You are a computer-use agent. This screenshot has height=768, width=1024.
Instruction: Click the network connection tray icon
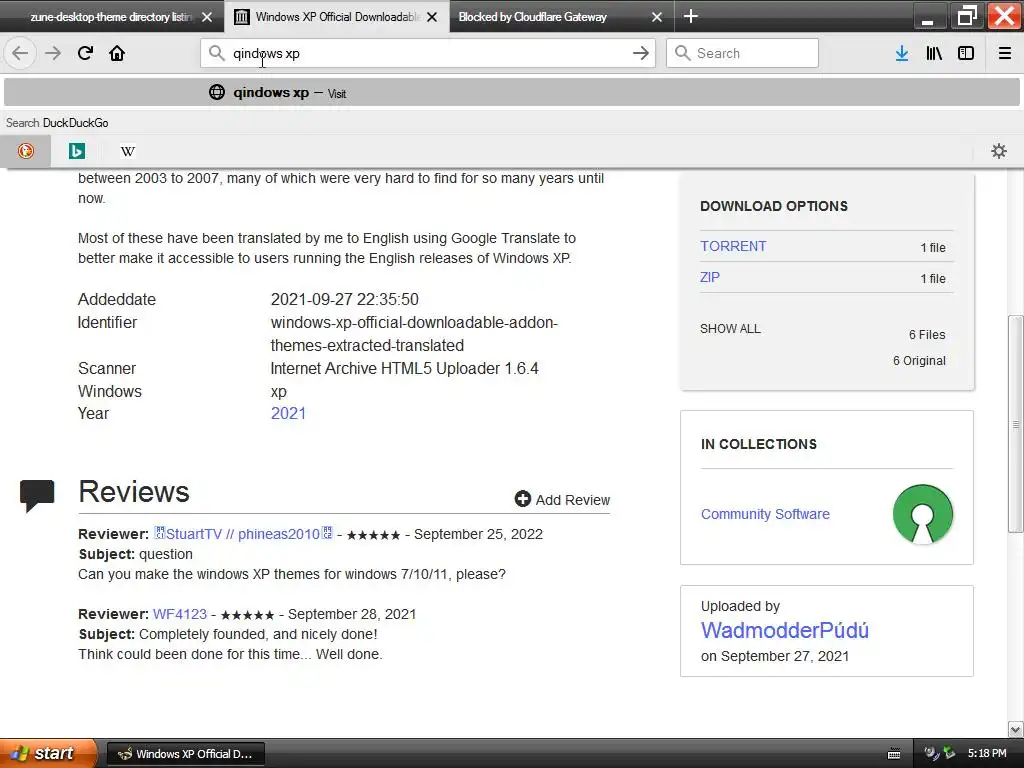click(949, 754)
